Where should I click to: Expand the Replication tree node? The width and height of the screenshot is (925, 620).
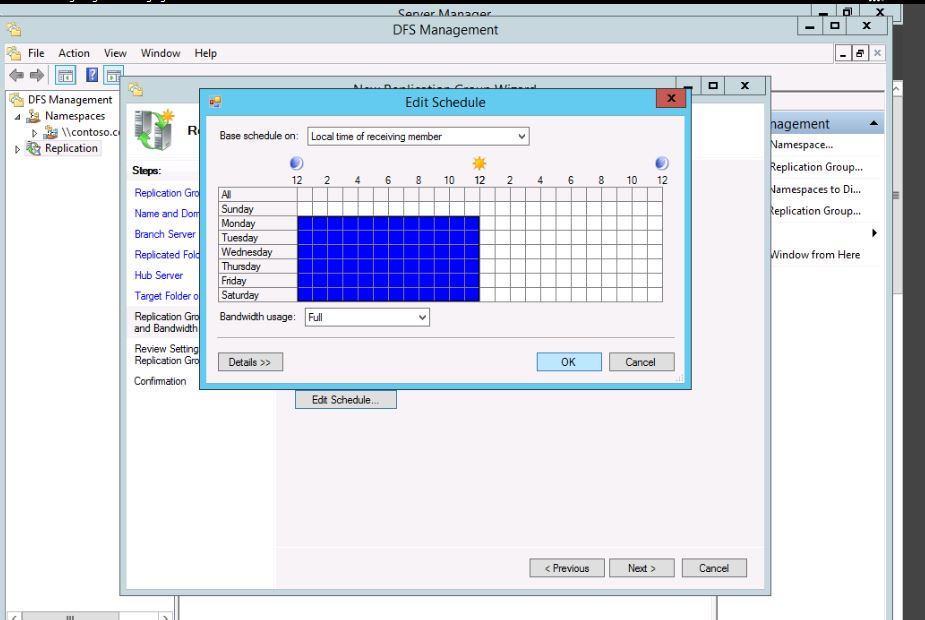click(17, 149)
